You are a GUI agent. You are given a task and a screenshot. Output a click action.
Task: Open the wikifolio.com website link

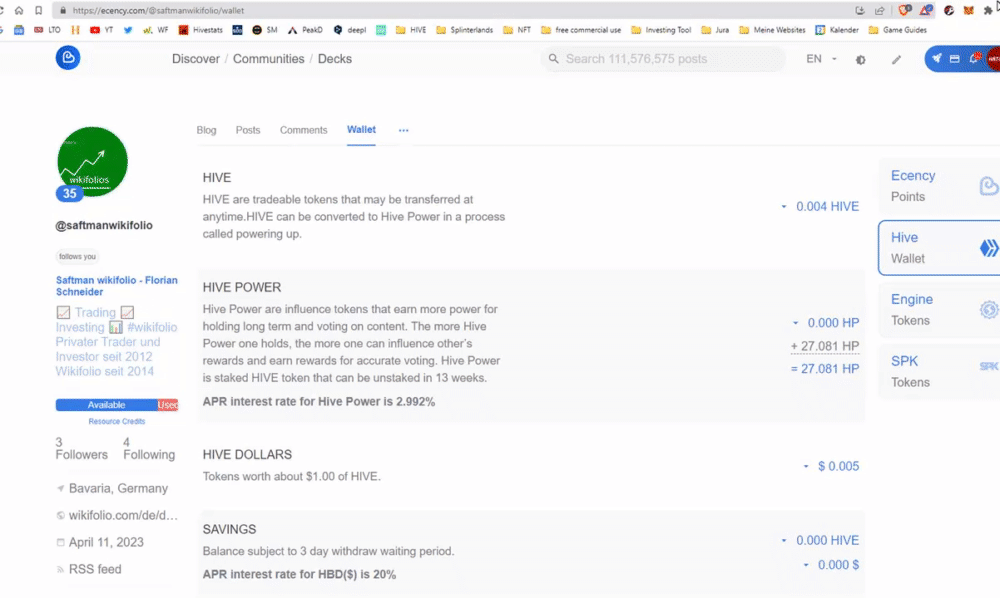coord(123,516)
